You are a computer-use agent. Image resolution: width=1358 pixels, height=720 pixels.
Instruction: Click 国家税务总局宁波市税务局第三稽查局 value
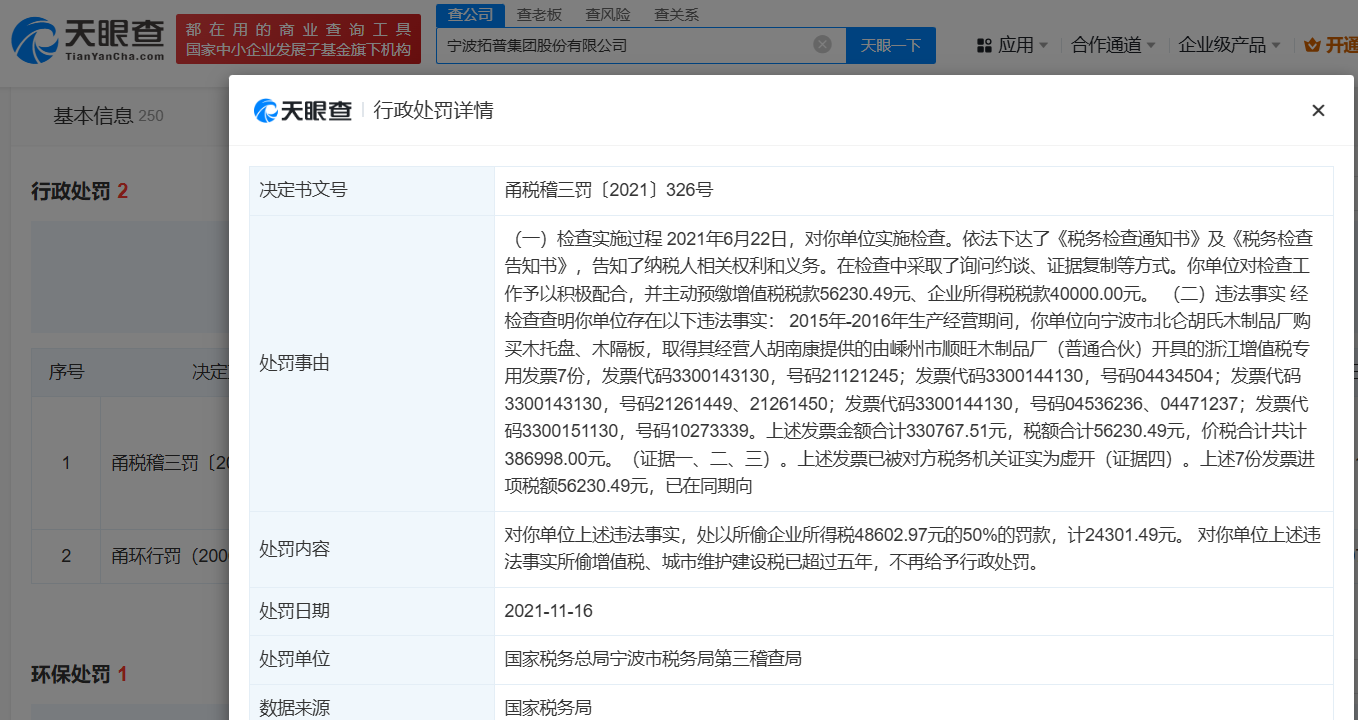[x=653, y=660]
